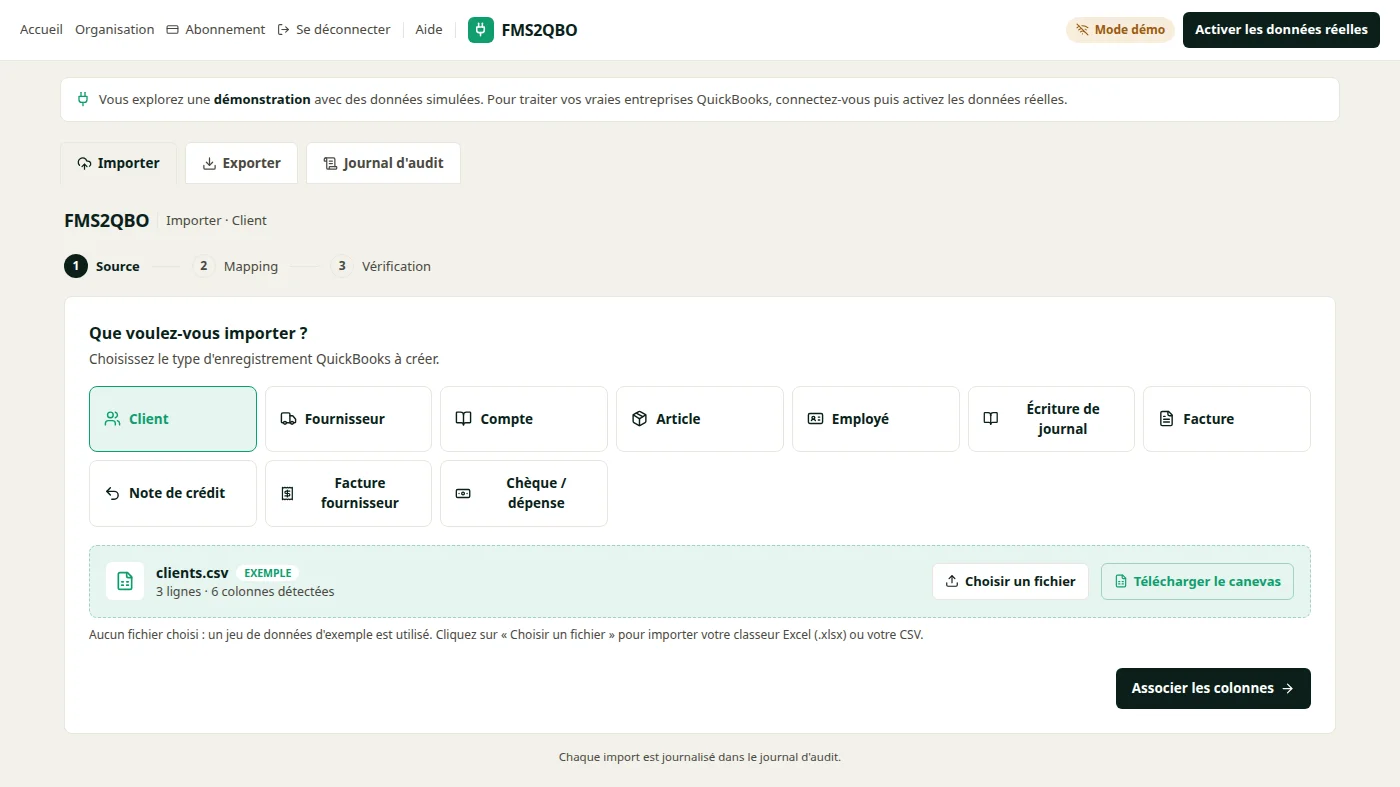Screen dimensions: 1400x787
Task: Go to the Abonnement page
Action: (216, 30)
